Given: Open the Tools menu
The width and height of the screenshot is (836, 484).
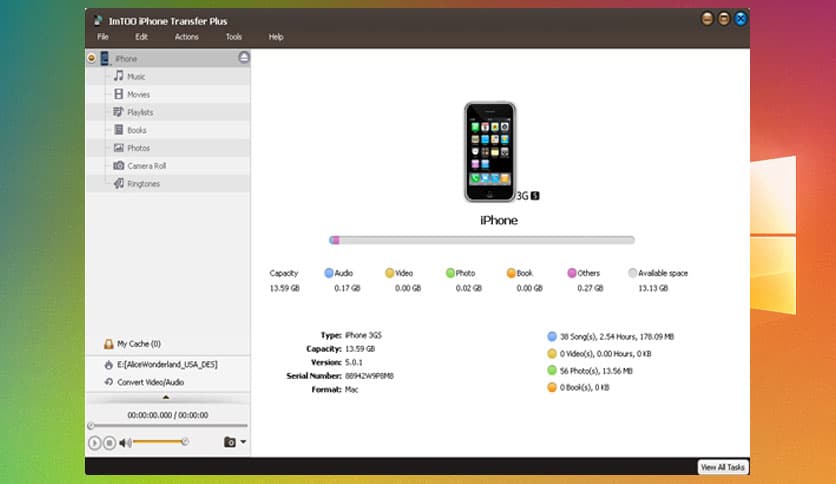Looking at the screenshot, I should (x=234, y=37).
